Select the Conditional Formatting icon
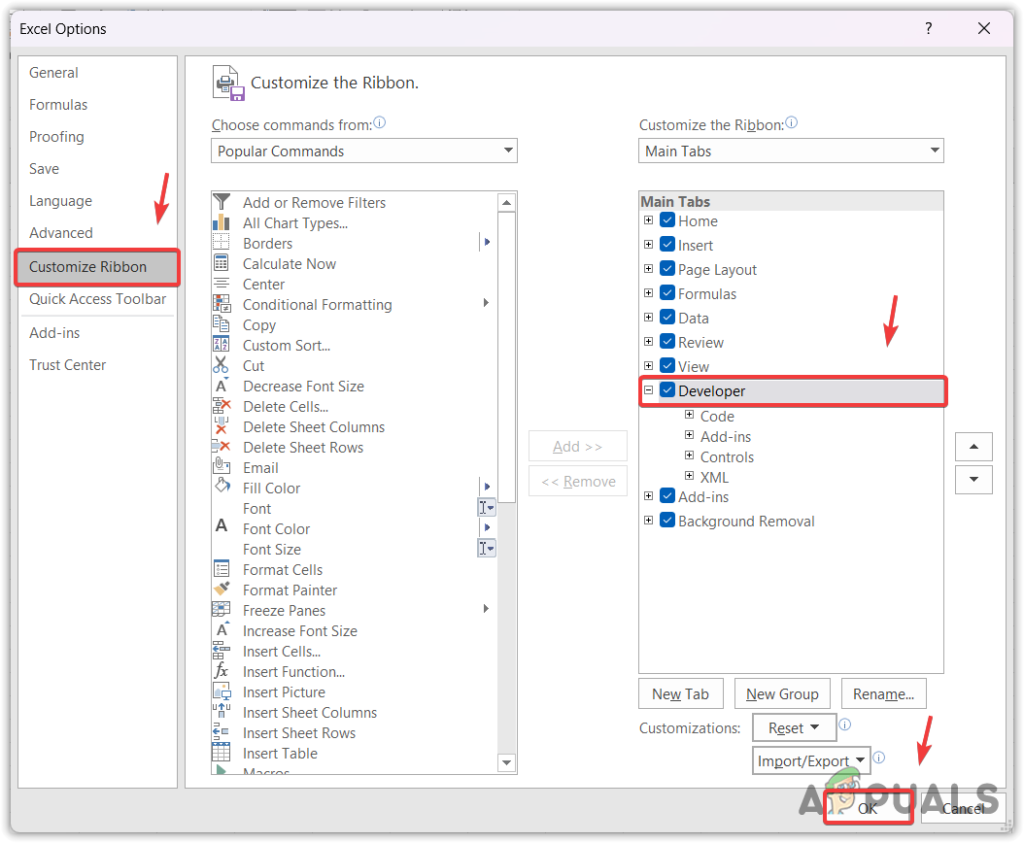Viewport: 1024px width, 843px height. tap(224, 304)
